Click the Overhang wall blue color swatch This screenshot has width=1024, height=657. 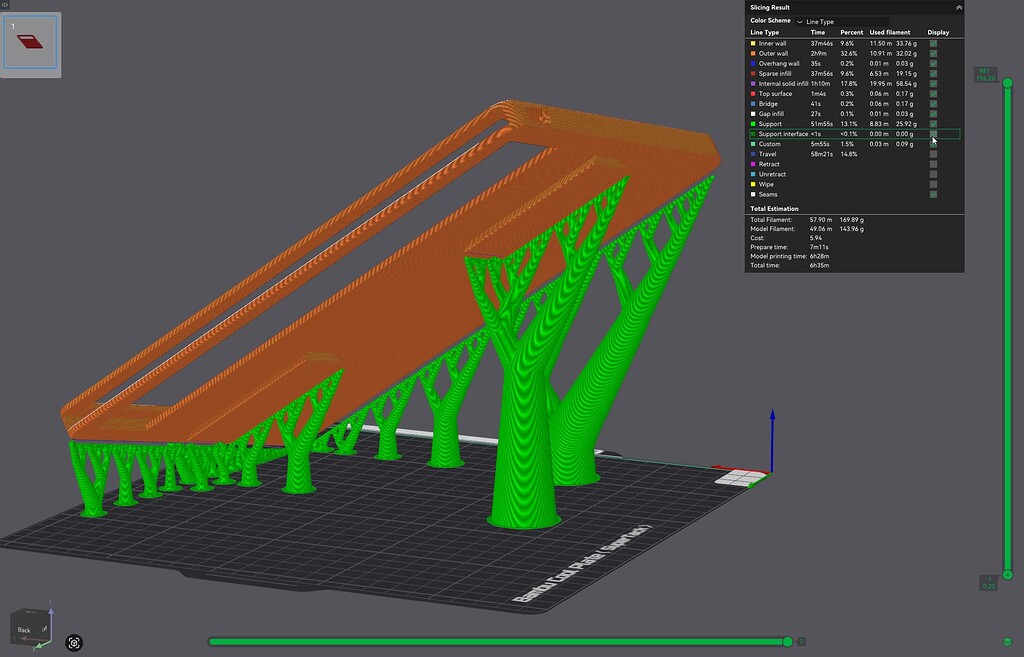point(753,64)
